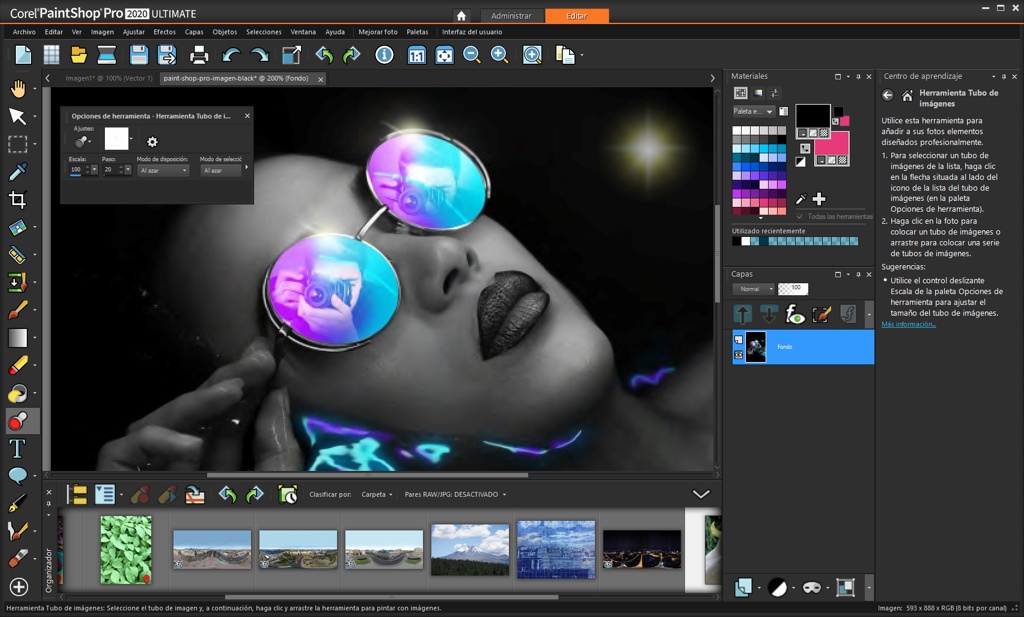Viewport: 1024px width, 617px height.
Task: Select the Pan (hand) tool
Action: pyautogui.click(x=18, y=90)
